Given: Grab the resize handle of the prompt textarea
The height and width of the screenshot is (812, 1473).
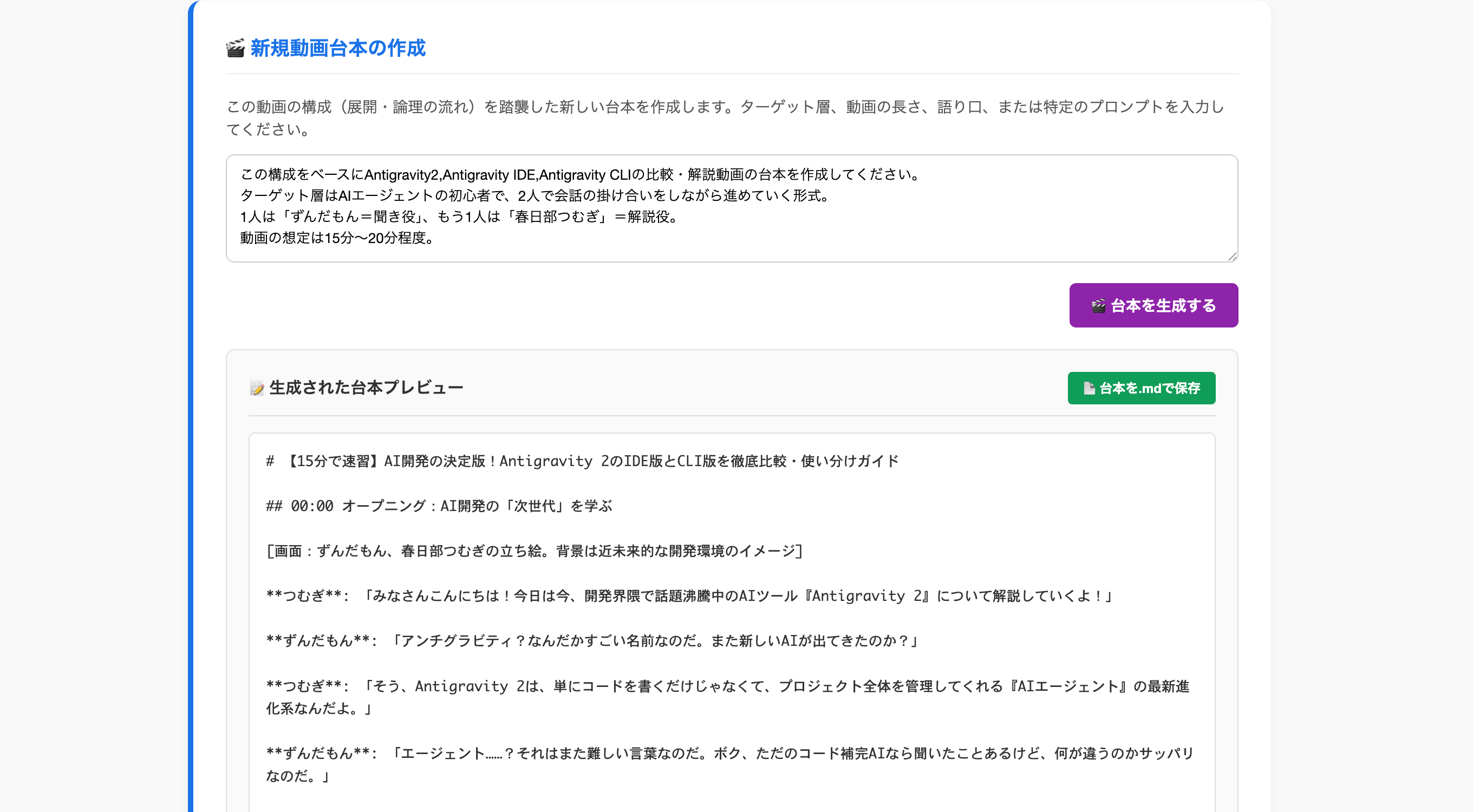Looking at the screenshot, I should click(1231, 257).
